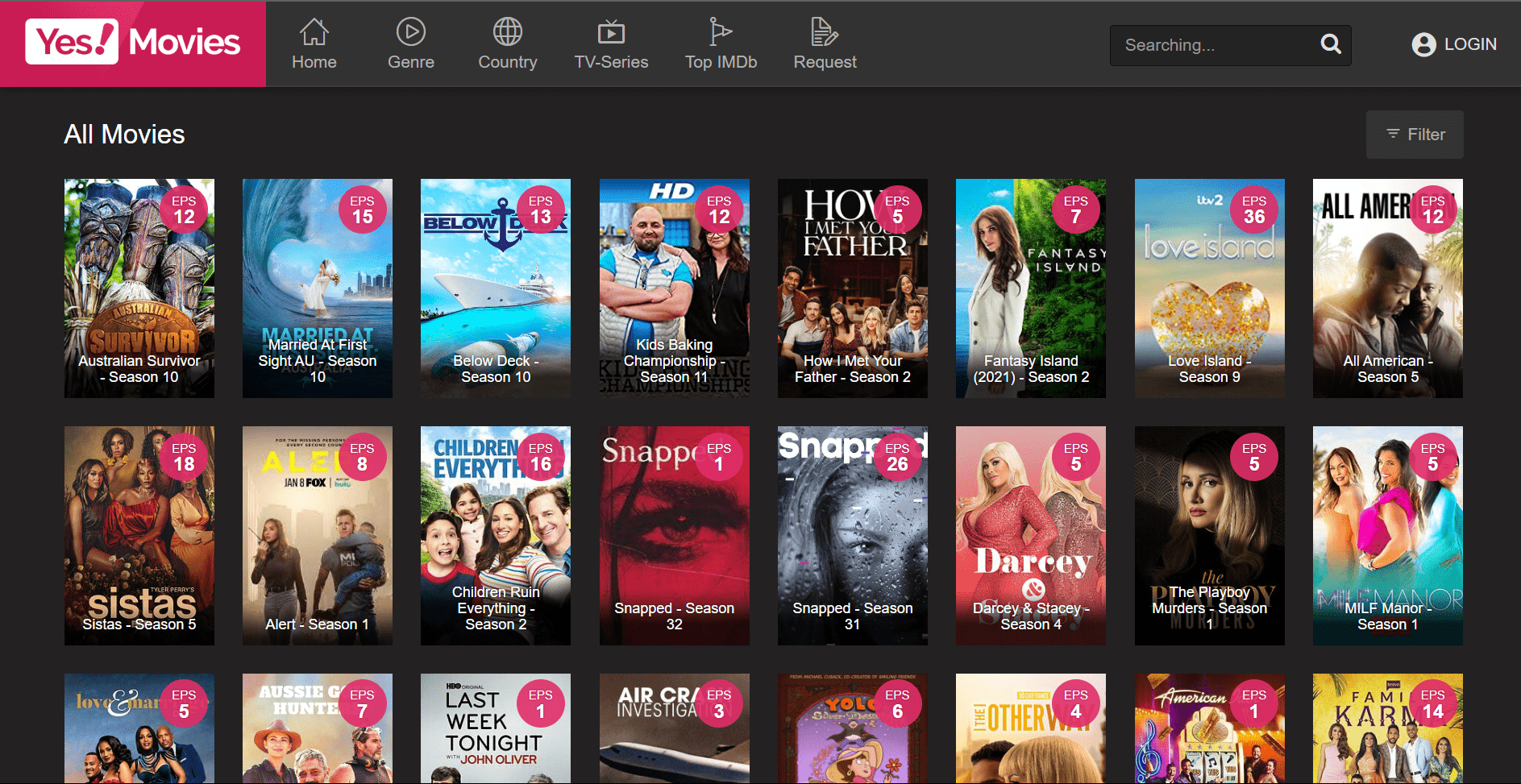Click the Country globe icon
This screenshot has height=784, width=1521.
pos(508,32)
